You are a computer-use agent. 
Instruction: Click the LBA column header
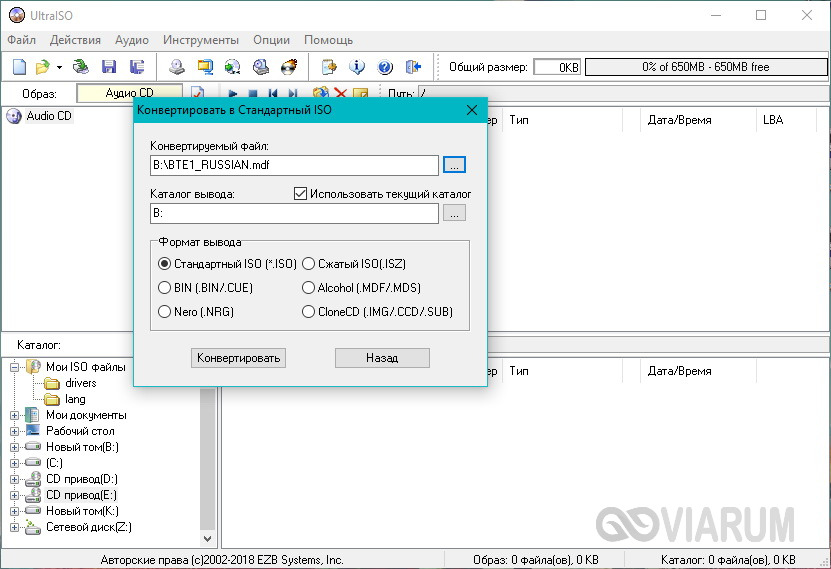click(786, 120)
